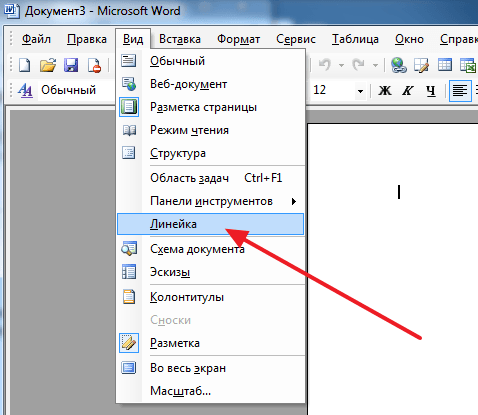Click the Styles and Formatting AA icon
This screenshot has width=478, height=415.
[x=25, y=90]
